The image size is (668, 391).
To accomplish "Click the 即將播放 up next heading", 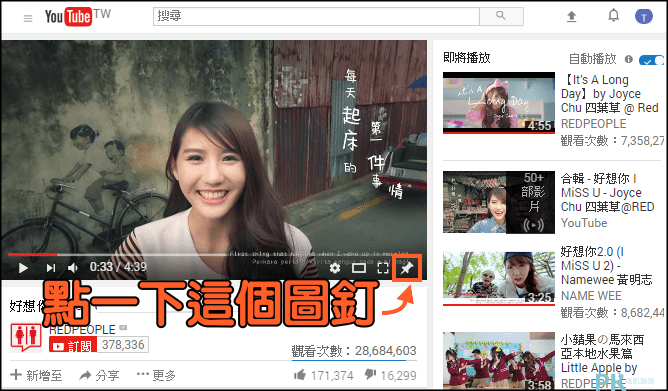I will (x=467, y=58).
